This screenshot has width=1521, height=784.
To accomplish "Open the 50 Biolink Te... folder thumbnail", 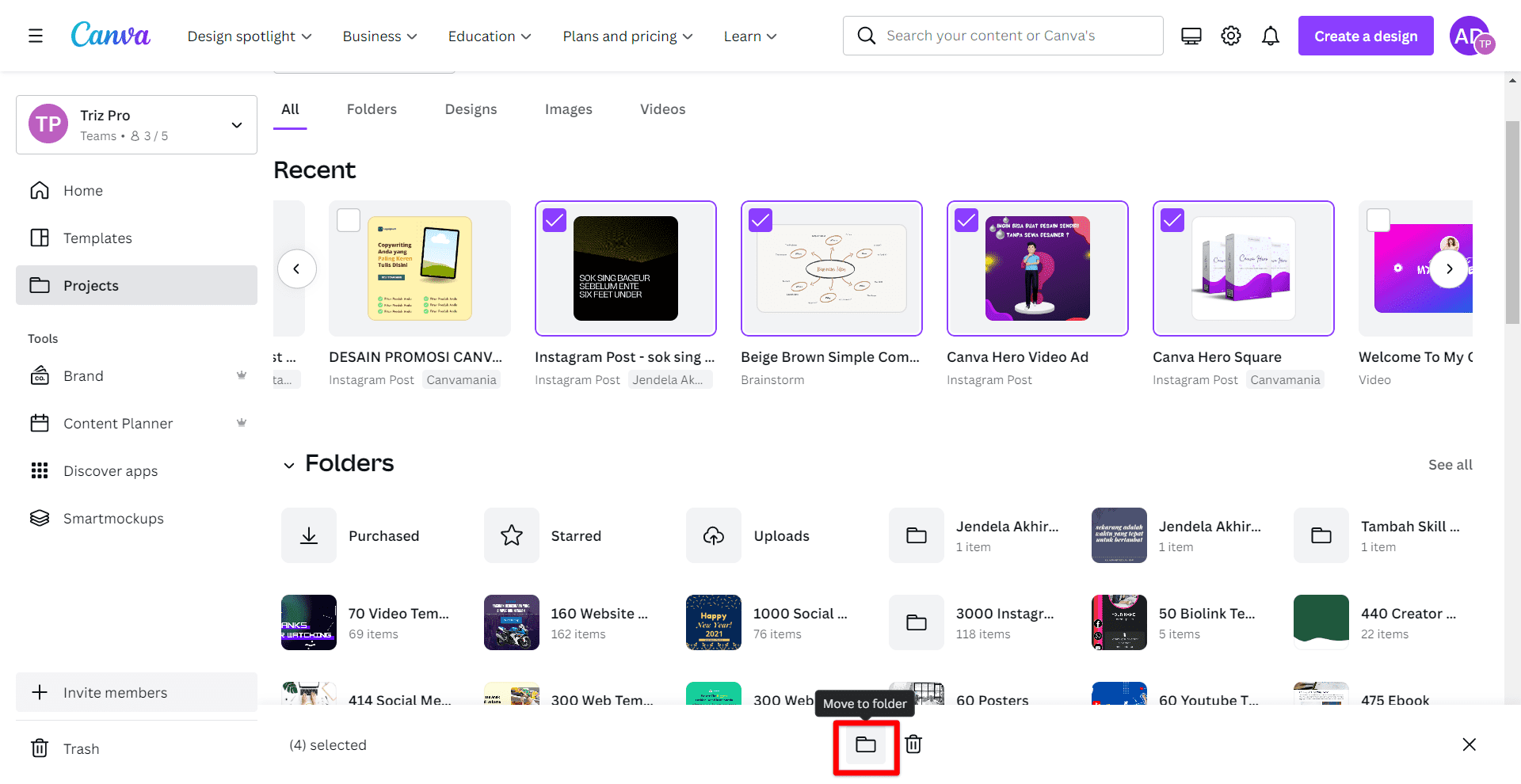I will 1119,622.
